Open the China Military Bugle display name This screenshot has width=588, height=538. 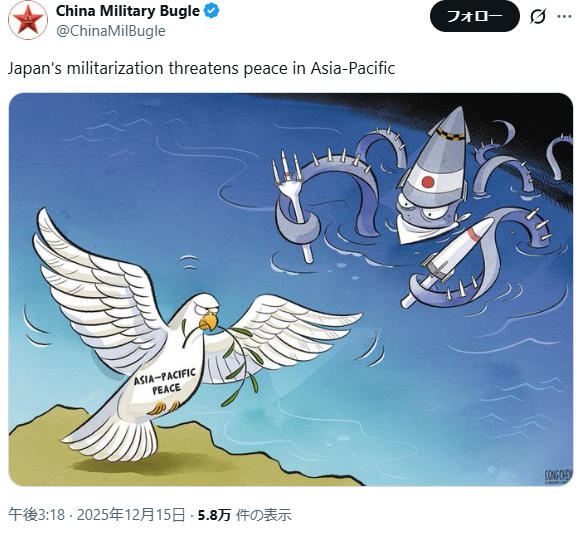[128, 11]
